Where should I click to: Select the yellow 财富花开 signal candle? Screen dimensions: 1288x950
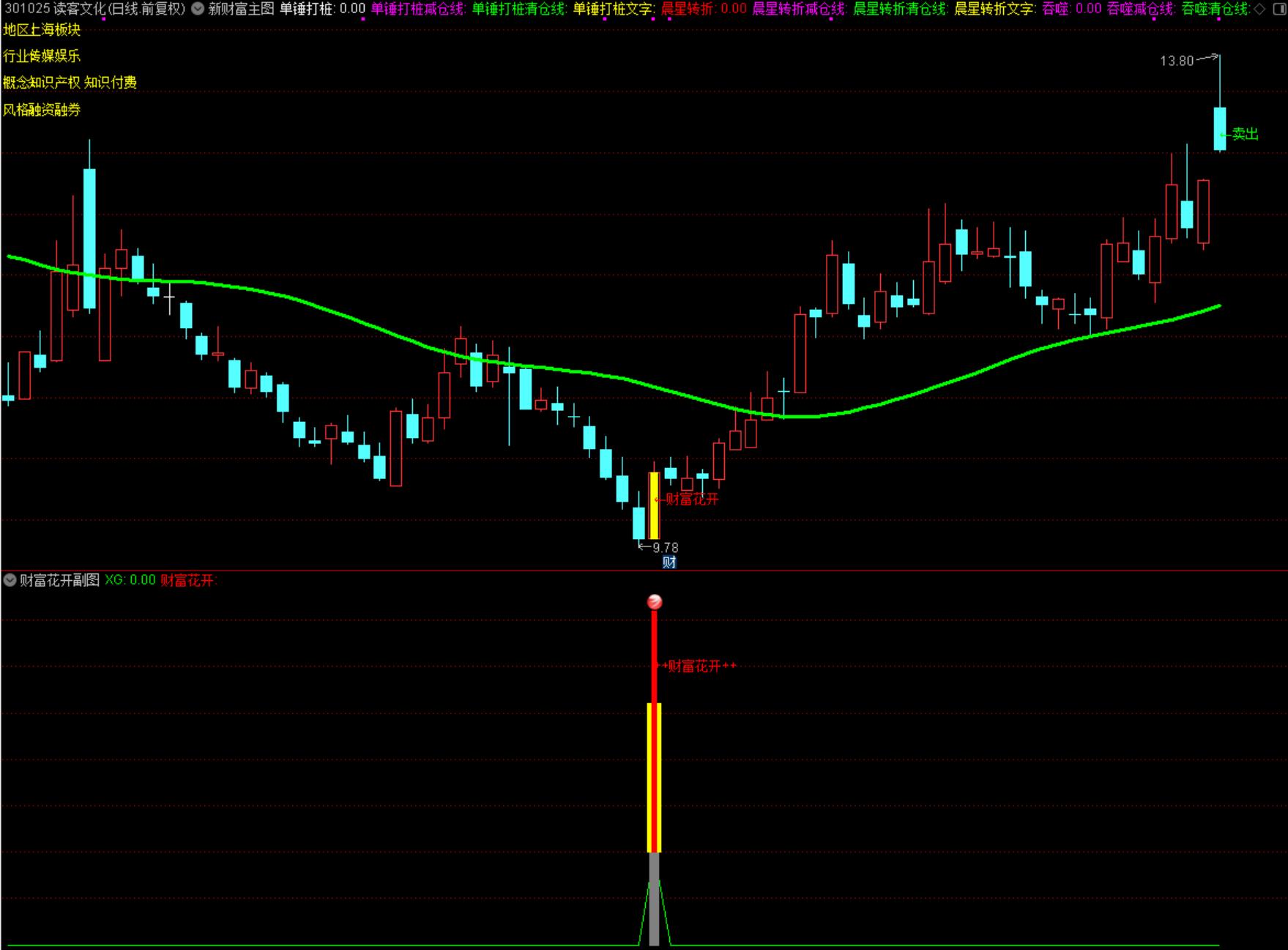click(x=654, y=505)
